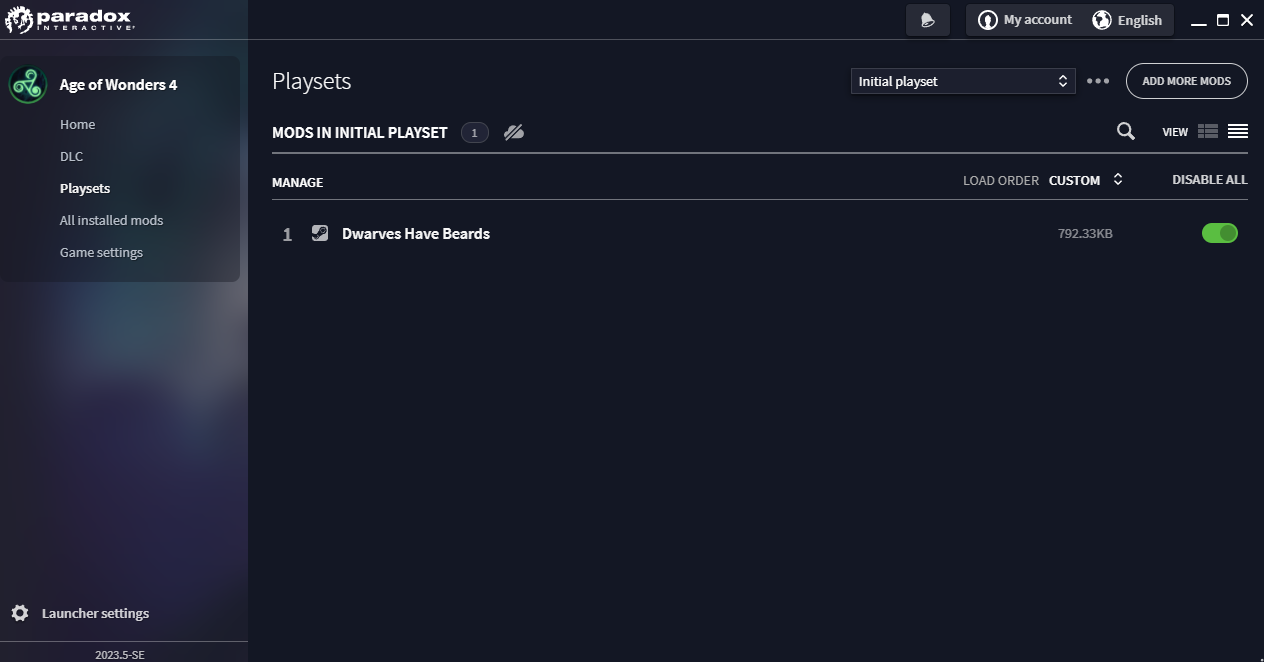Select the Dwarves Have Beards mod row
This screenshot has width=1264, height=662.
[416, 234]
